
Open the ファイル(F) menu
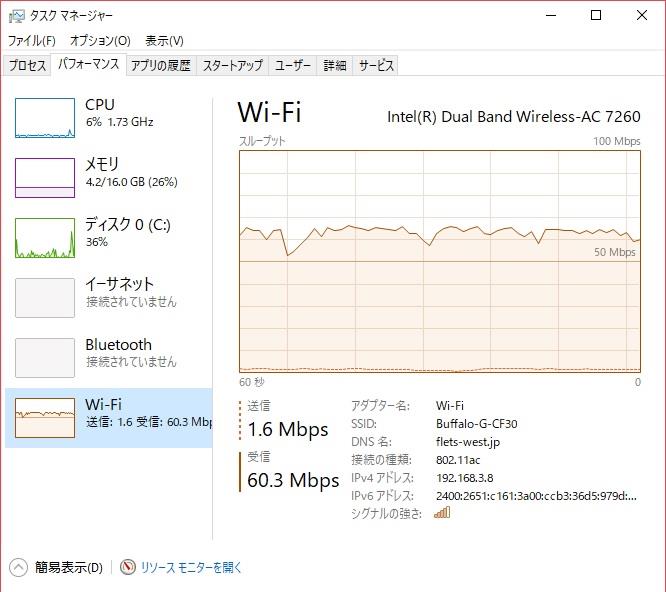point(32,41)
